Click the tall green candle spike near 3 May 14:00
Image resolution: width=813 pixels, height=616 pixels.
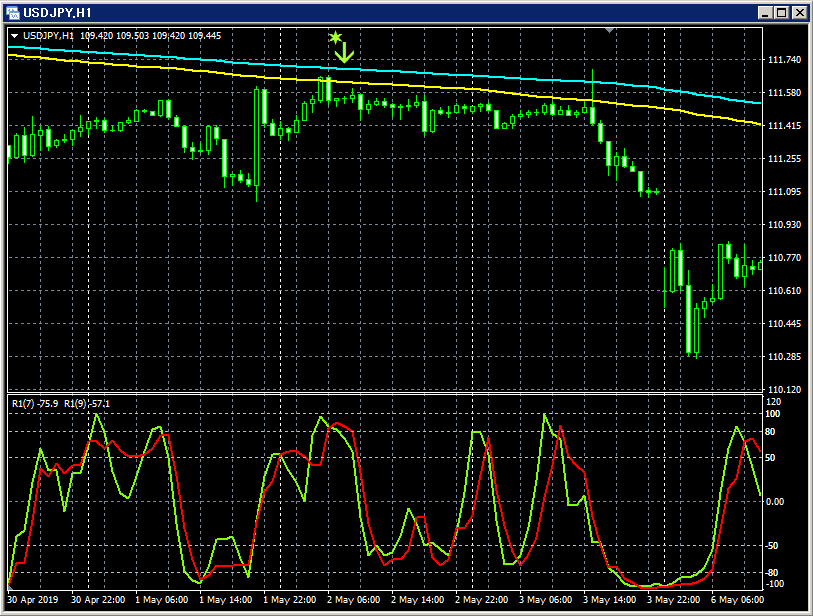point(592,100)
